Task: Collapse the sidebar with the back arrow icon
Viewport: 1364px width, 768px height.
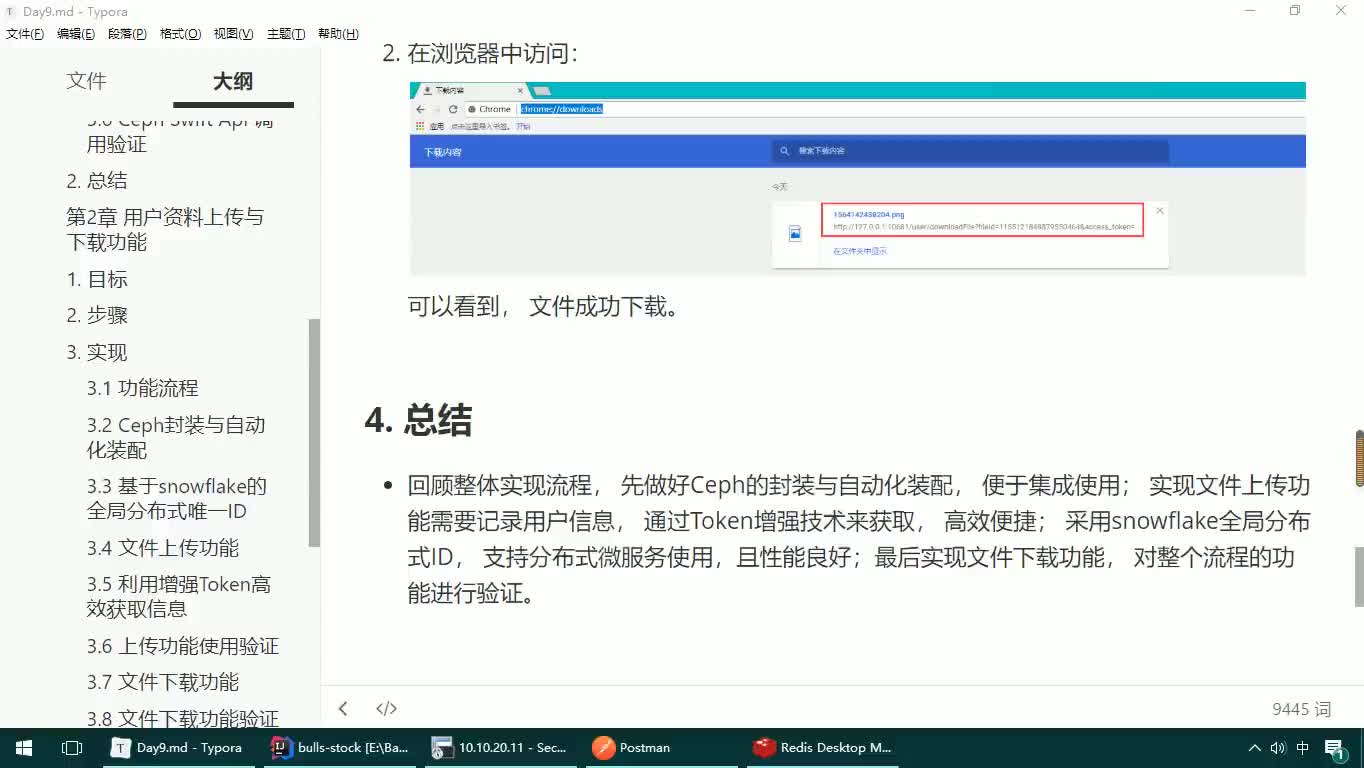Action: pos(343,708)
